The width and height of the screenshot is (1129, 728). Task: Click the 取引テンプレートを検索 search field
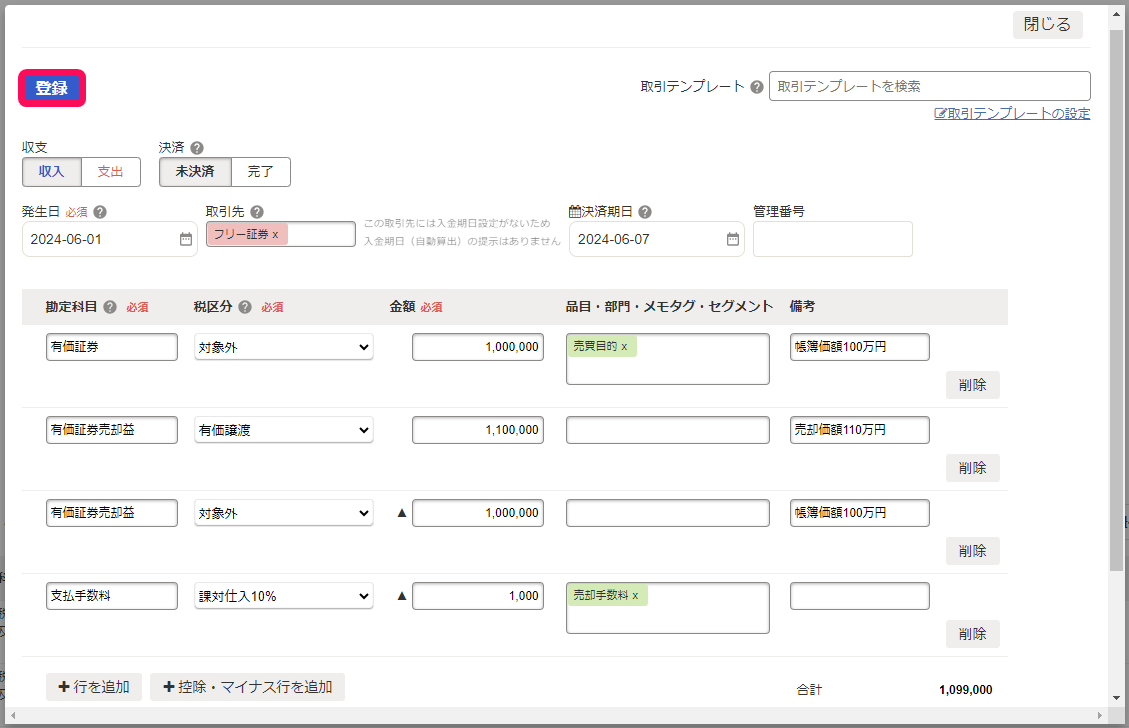coord(930,86)
